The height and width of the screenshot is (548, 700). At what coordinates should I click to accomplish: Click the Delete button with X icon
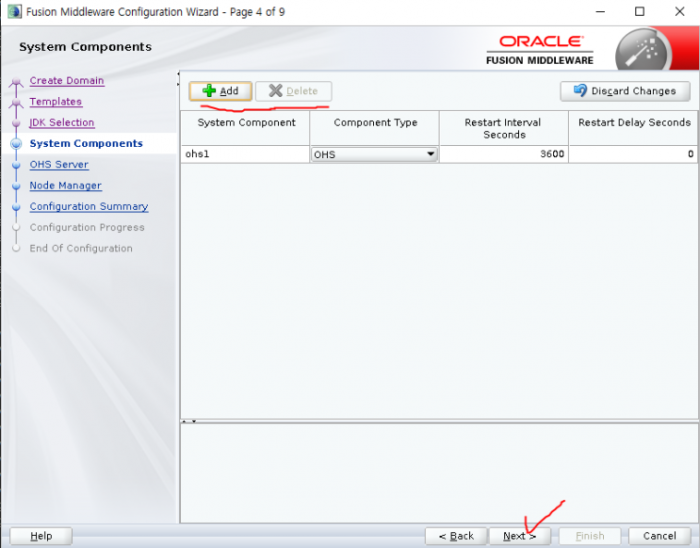click(293, 91)
